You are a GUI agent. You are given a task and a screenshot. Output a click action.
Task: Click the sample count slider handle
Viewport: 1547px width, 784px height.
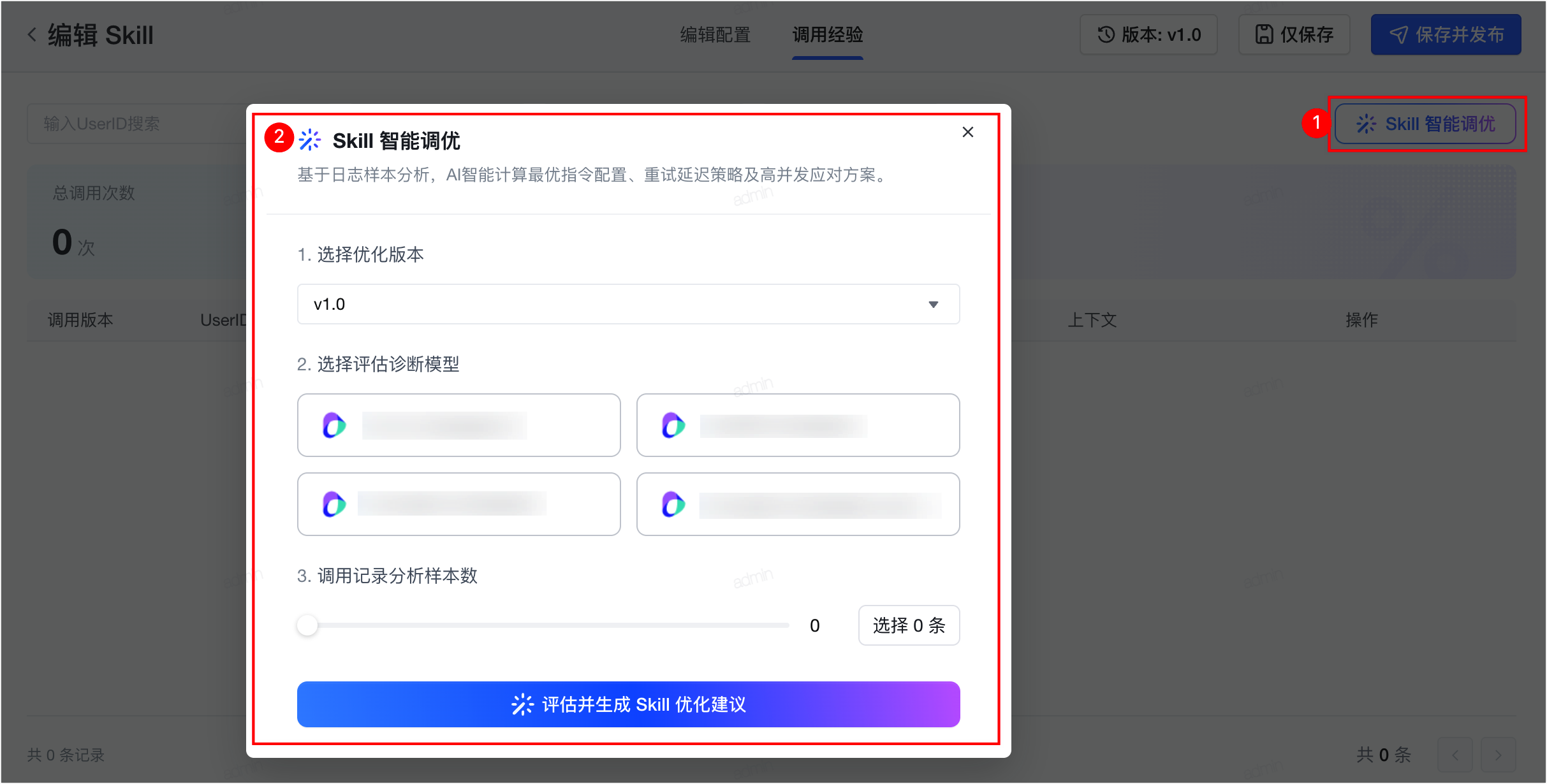[307, 625]
